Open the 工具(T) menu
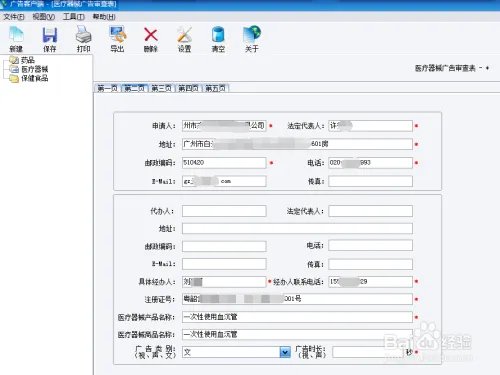This screenshot has height=375, width=500. (x=74, y=17)
